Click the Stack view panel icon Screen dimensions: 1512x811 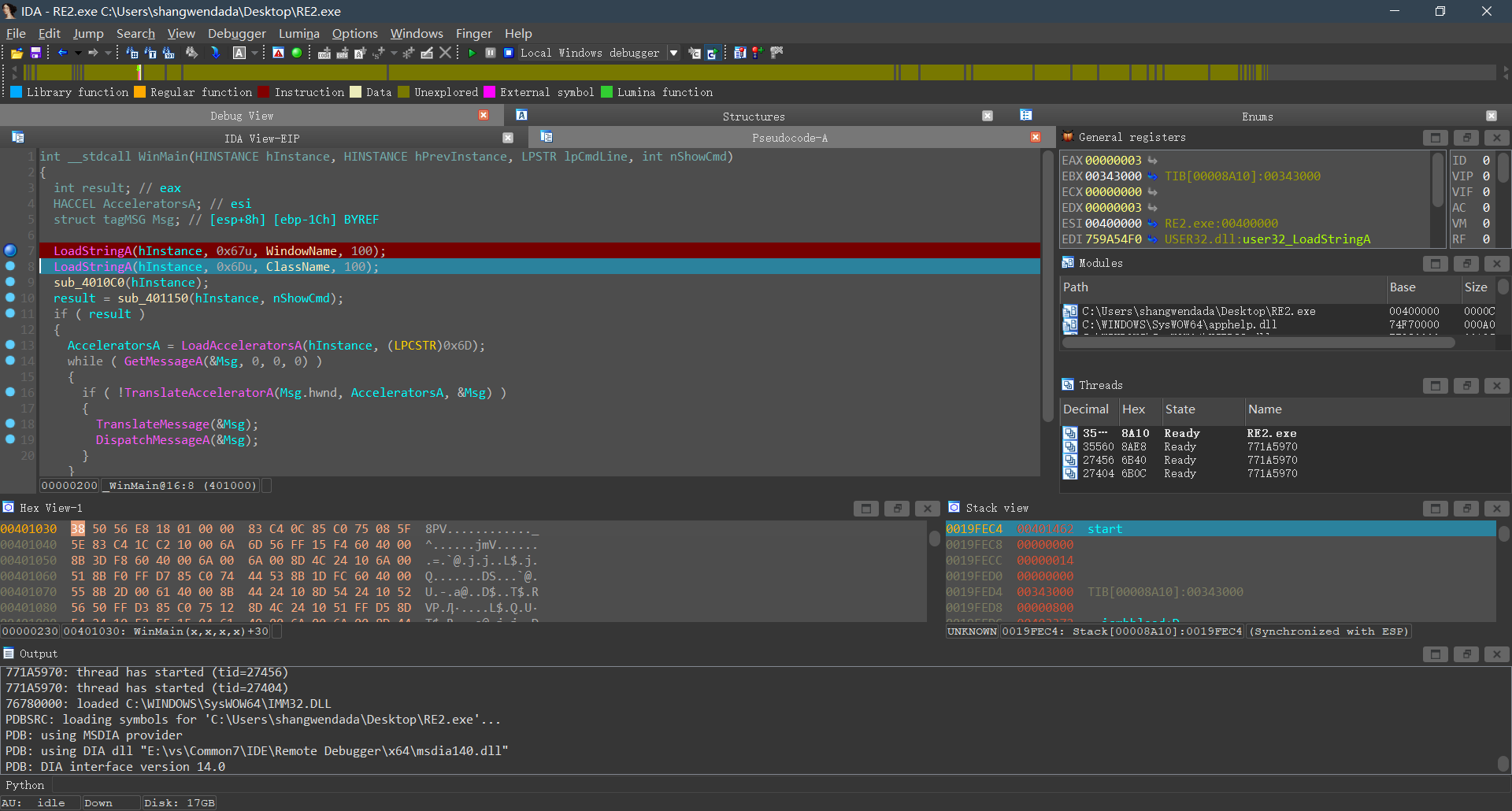954,508
